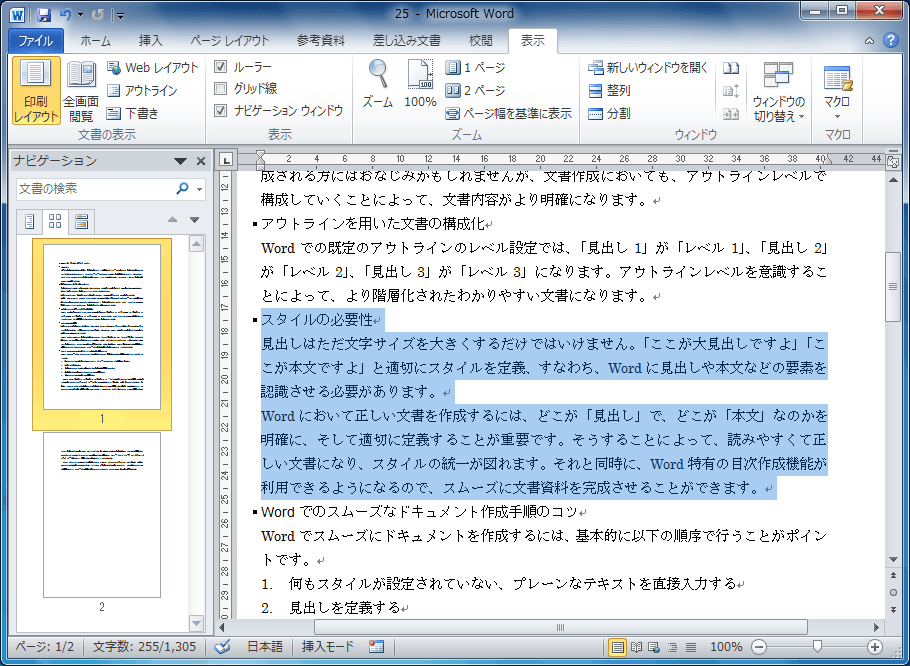Click ページ: 1/2 in the status bar
Screen dimensions: 910x666
pos(45,646)
